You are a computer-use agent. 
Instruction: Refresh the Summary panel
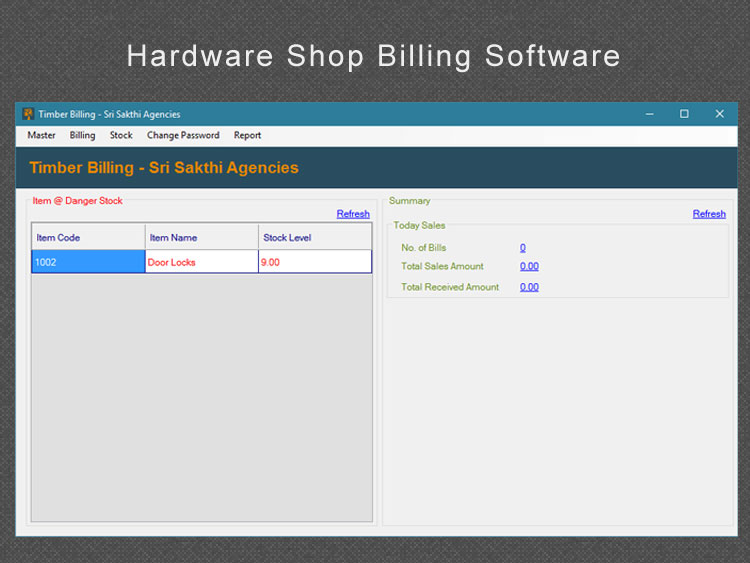point(709,214)
